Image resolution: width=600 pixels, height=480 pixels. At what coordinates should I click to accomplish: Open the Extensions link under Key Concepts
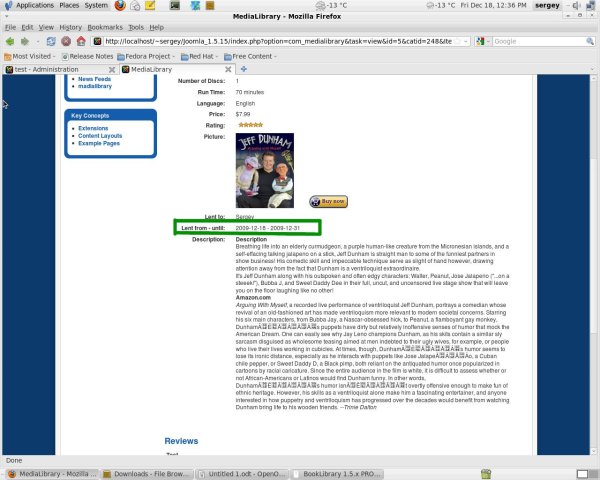click(x=93, y=128)
